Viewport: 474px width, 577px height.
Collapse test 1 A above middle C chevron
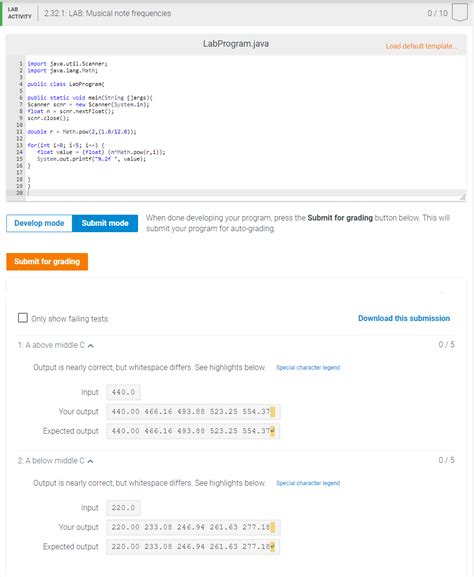[91, 346]
